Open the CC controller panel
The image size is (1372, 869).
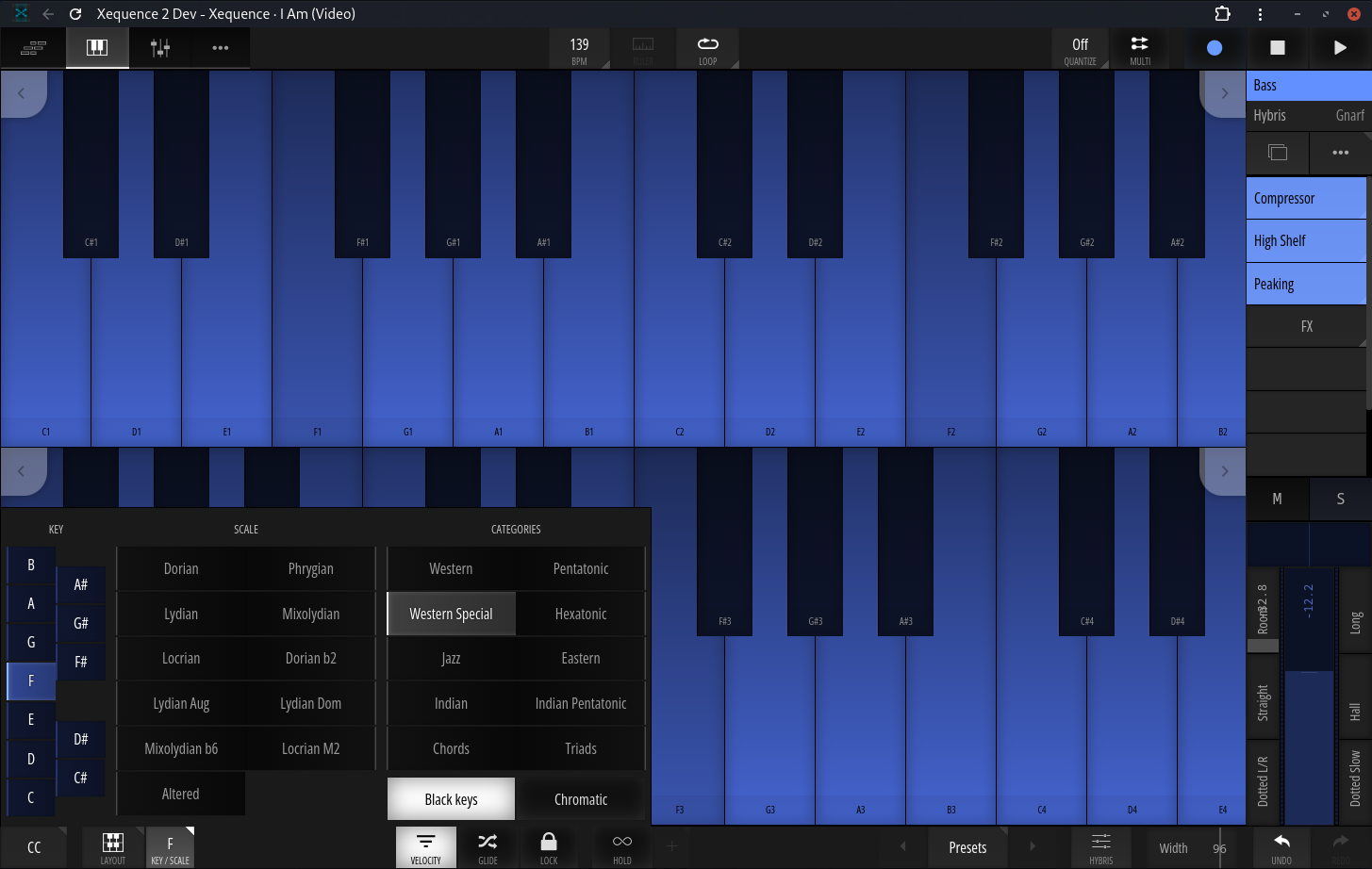[34, 846]
